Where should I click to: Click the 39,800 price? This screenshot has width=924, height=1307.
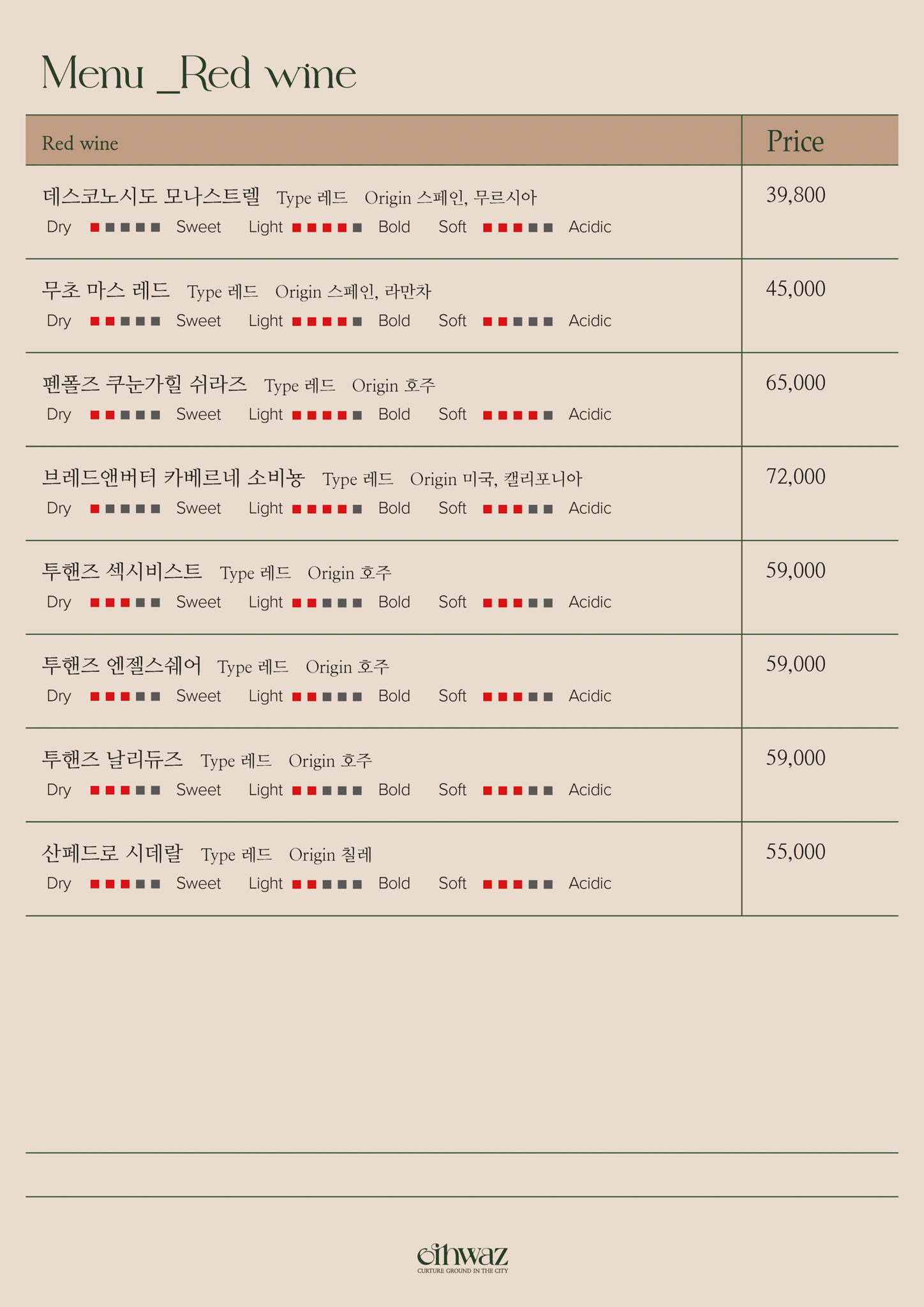795,195
